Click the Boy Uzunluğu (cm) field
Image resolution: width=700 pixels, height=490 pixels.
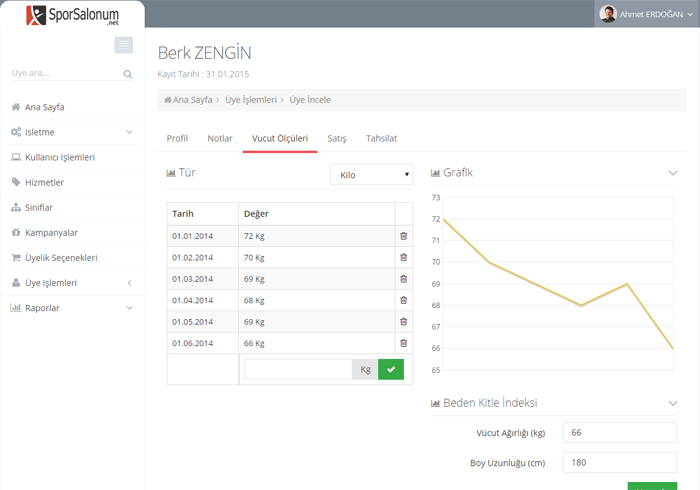point(620,462)
